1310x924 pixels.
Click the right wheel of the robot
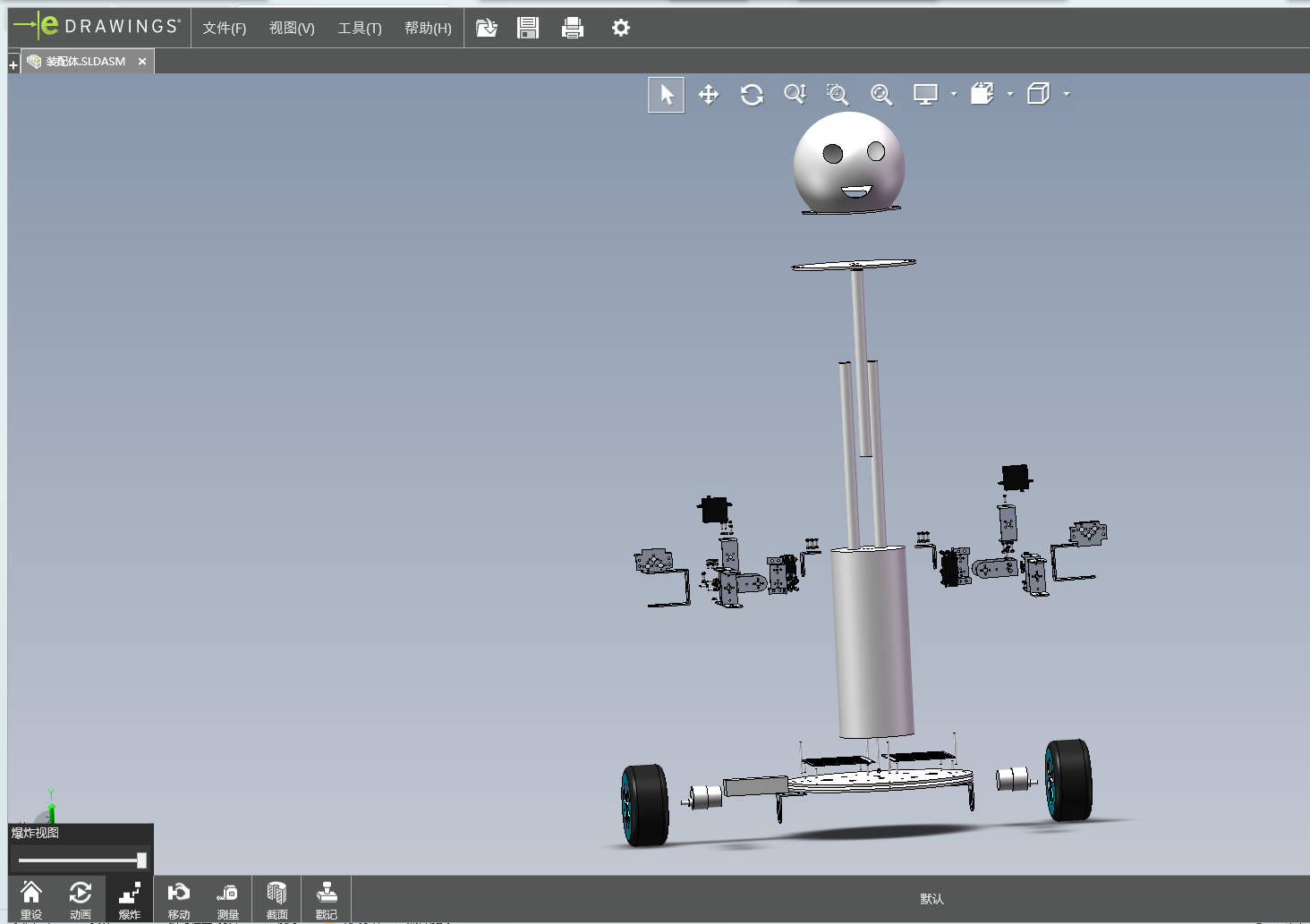pyautogui.click(x=1068, y=779)
